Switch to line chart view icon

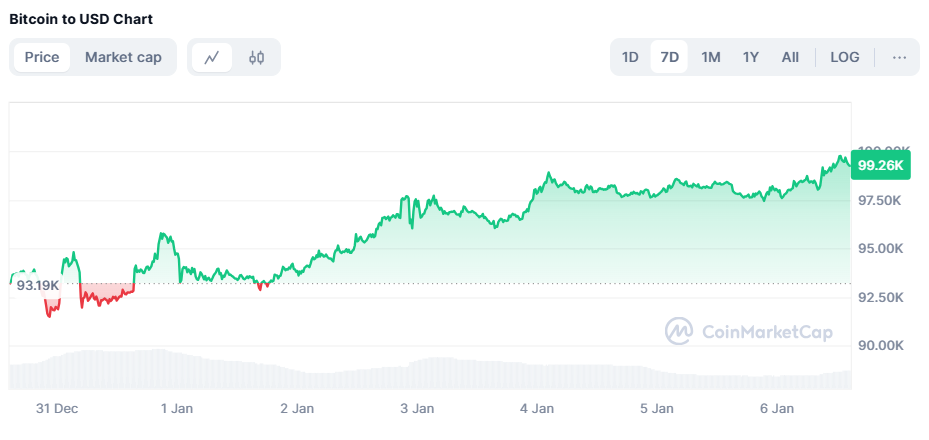point(212,57)
